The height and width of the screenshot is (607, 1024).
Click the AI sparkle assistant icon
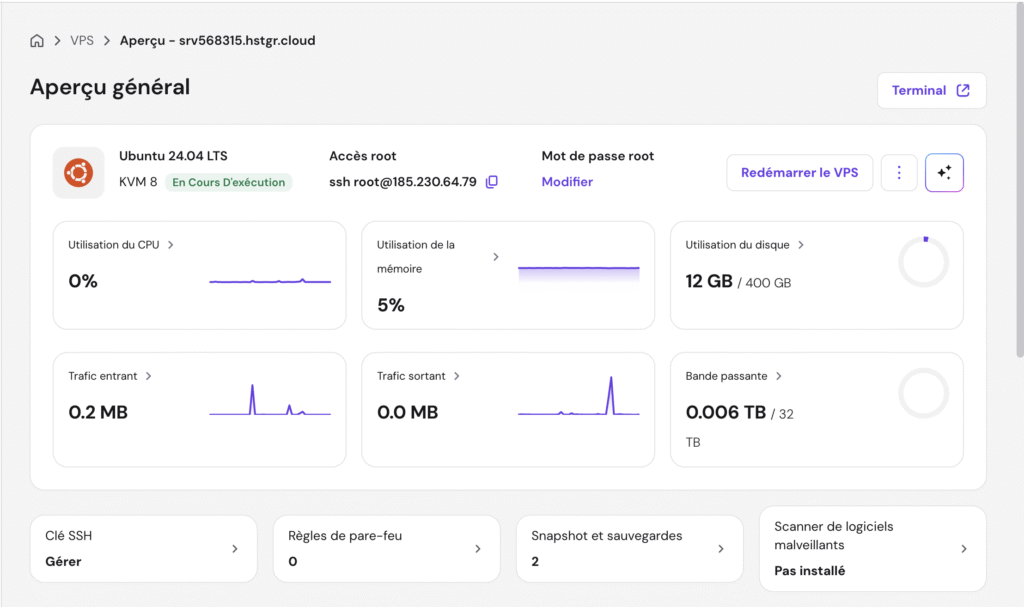pyautogui.click(x=944, y=173)
